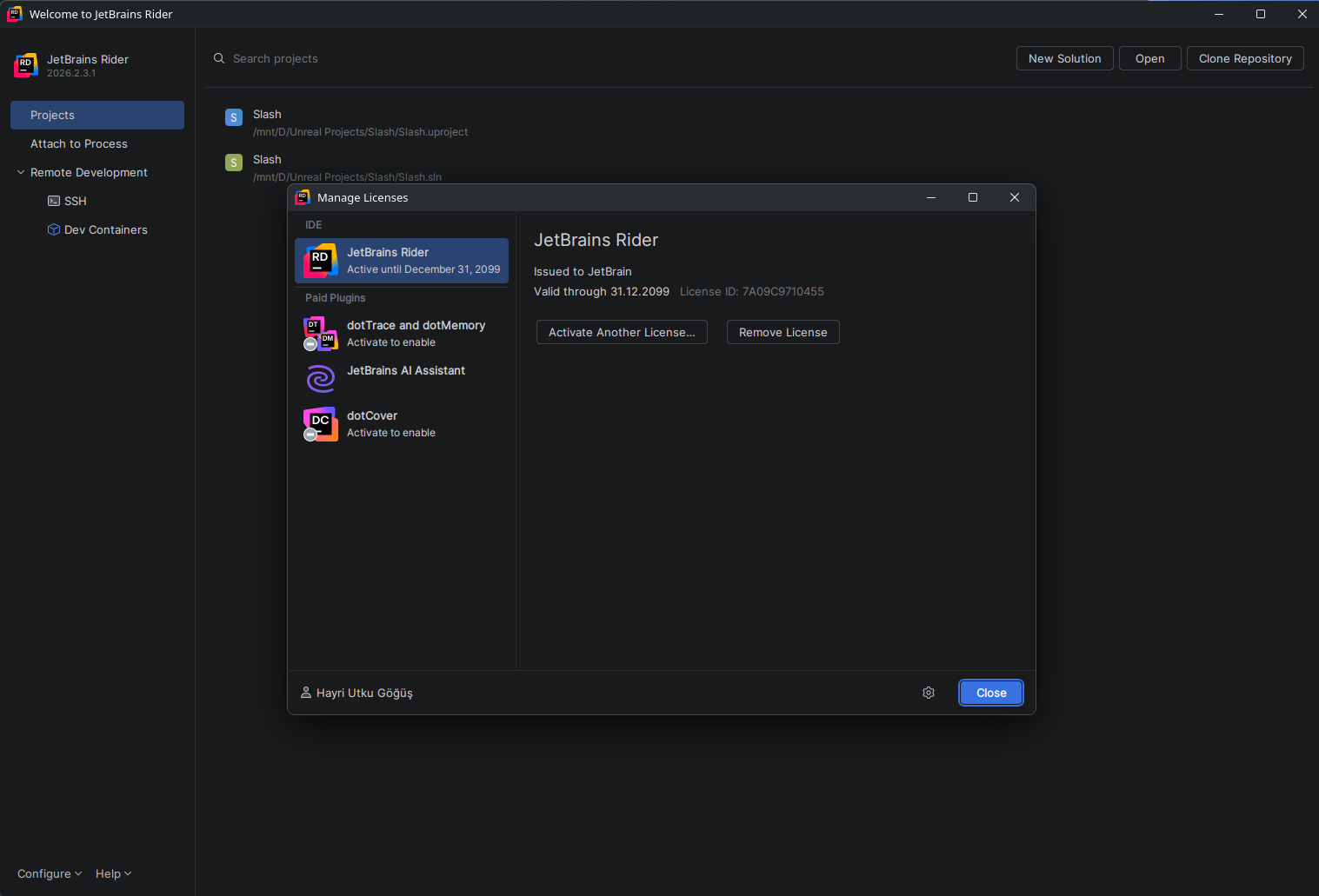The height and width of the screenshot is (896, 1319).
Task: Click the Manage Licenses title bar icon
Action: click(303, 197)
